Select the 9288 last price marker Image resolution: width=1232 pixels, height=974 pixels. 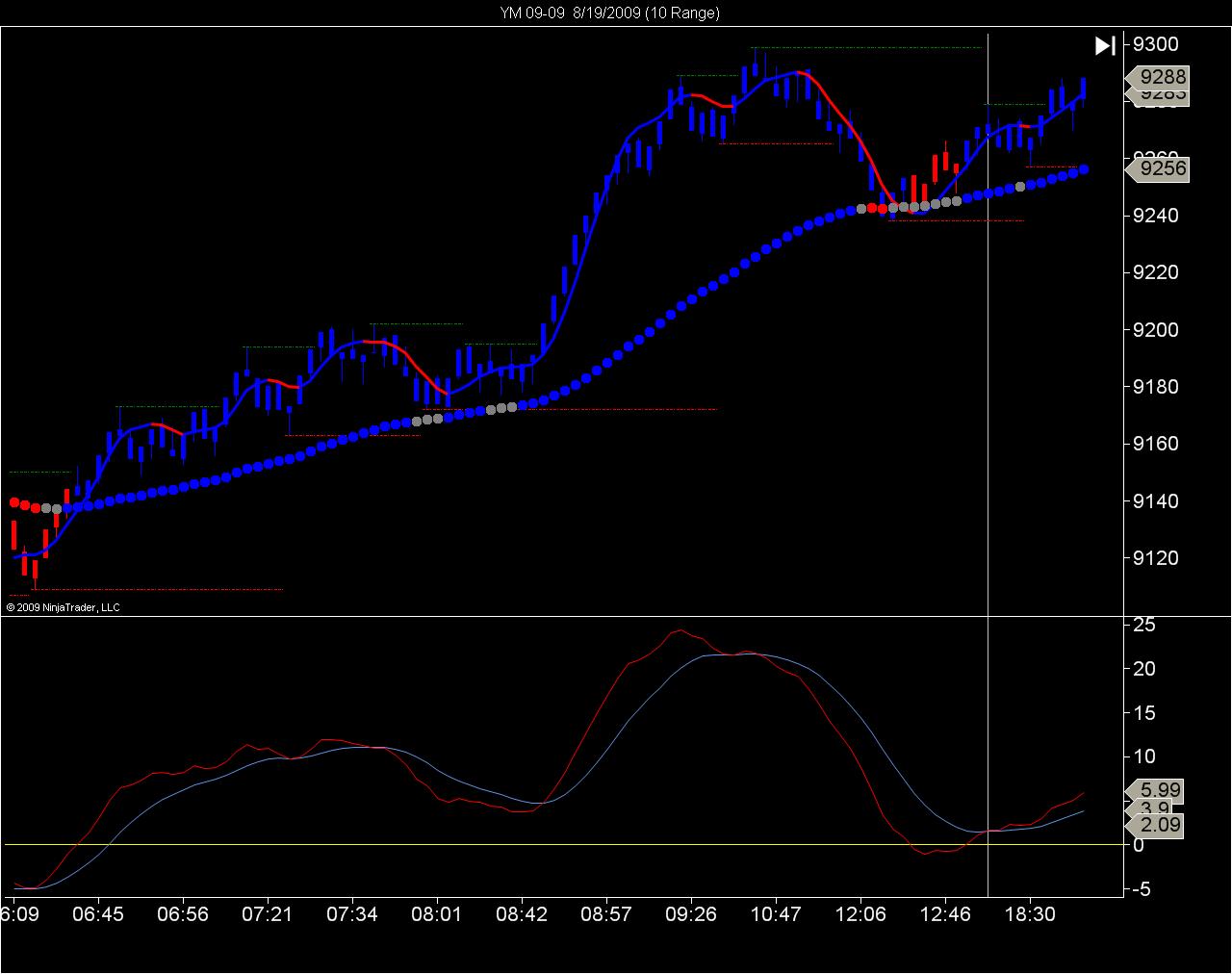click(1157, 77)
